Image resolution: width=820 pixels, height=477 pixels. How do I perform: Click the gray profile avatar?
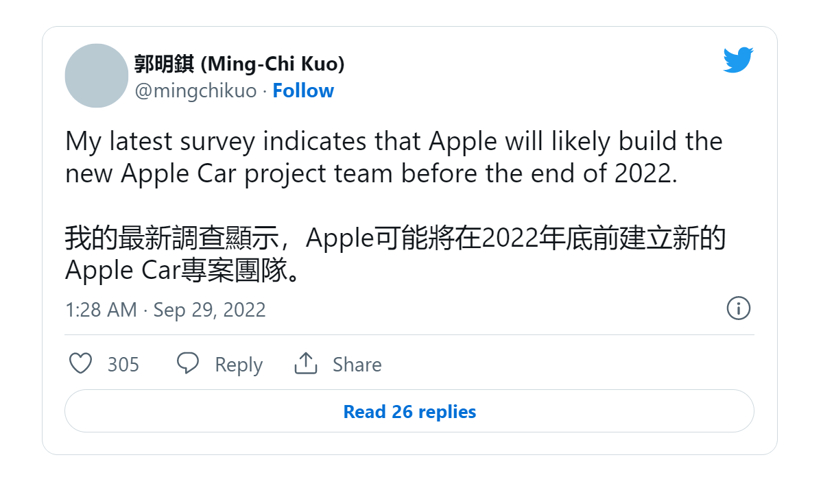[x=96, y=76]
